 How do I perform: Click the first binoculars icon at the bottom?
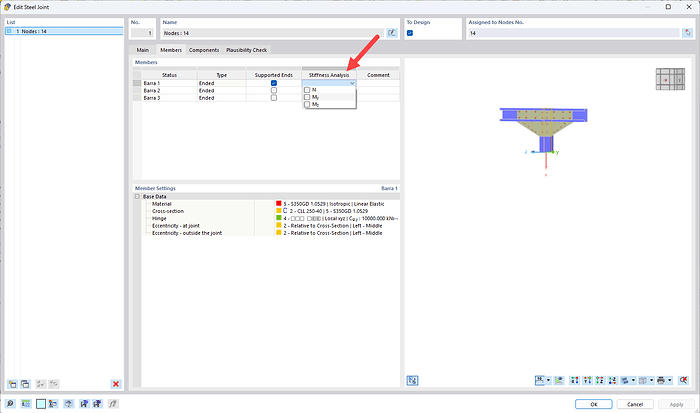pos(84,404)
